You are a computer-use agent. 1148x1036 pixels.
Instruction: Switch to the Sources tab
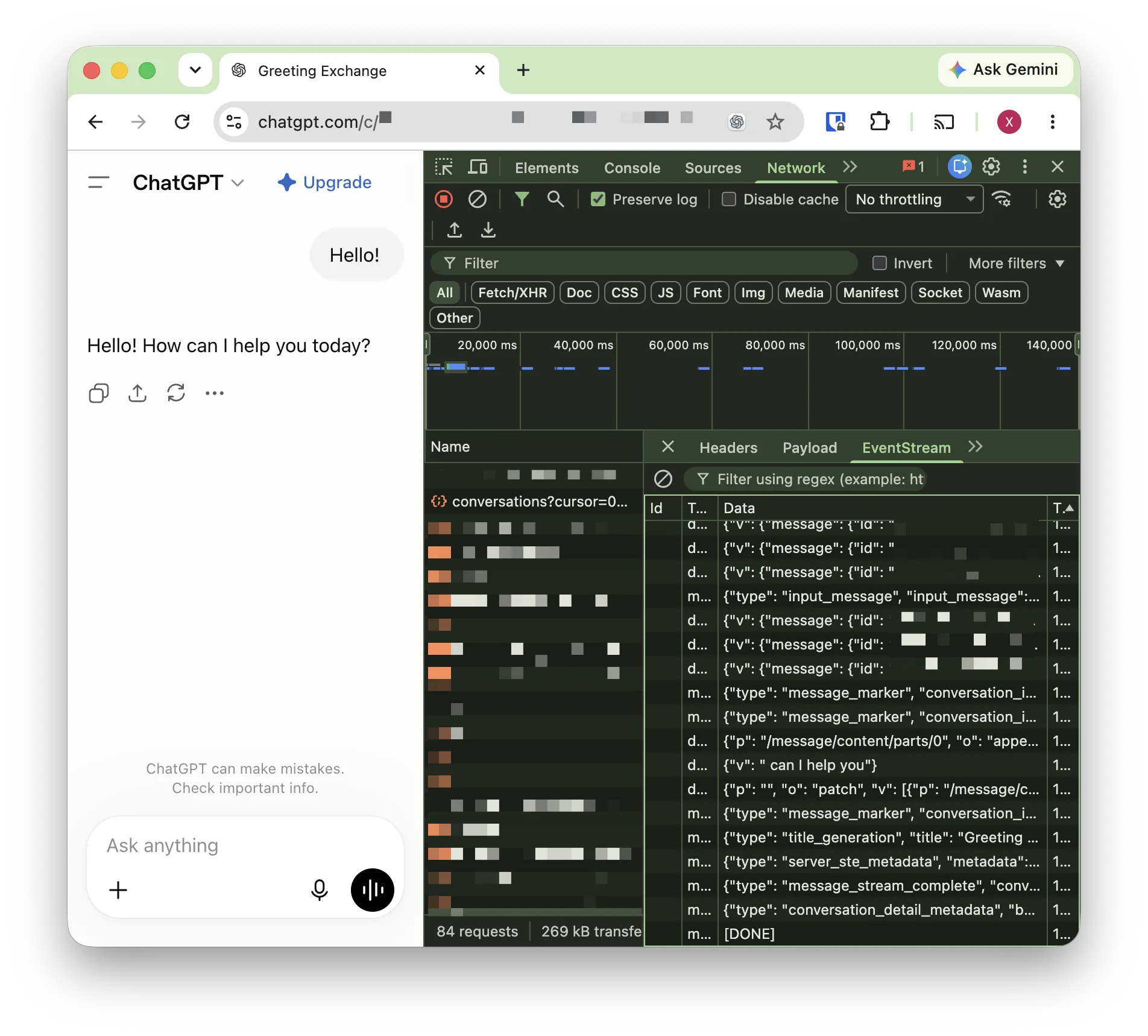713,168
